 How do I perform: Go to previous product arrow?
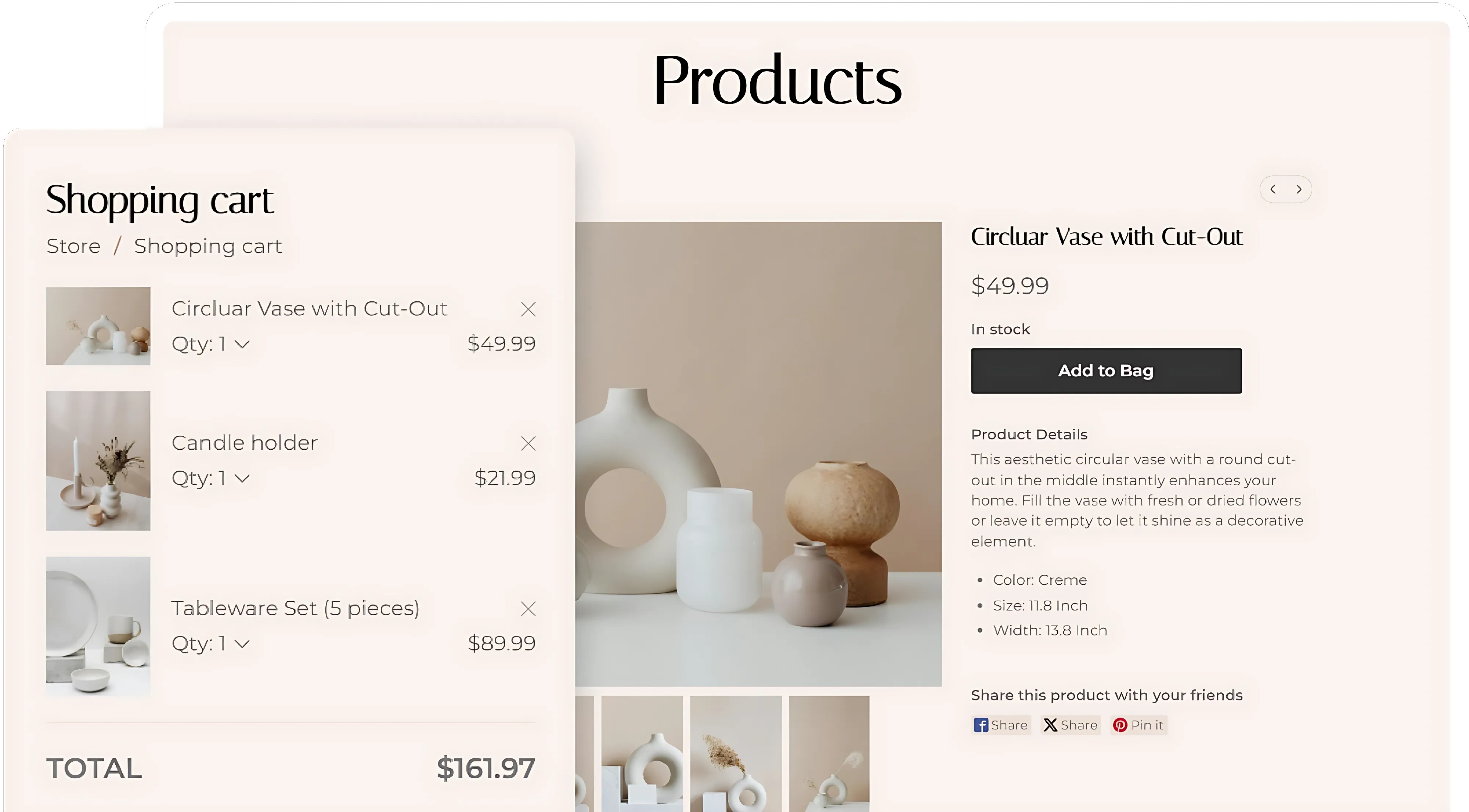[x=1273, y=189]
